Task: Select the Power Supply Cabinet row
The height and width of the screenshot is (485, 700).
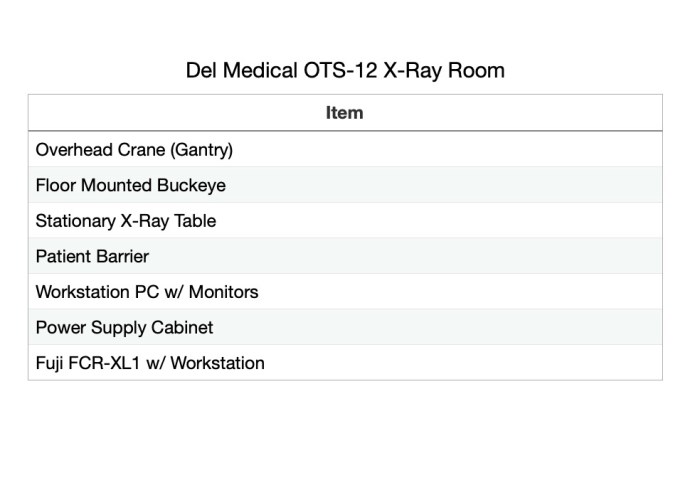Action: click(x=345, y=327)
